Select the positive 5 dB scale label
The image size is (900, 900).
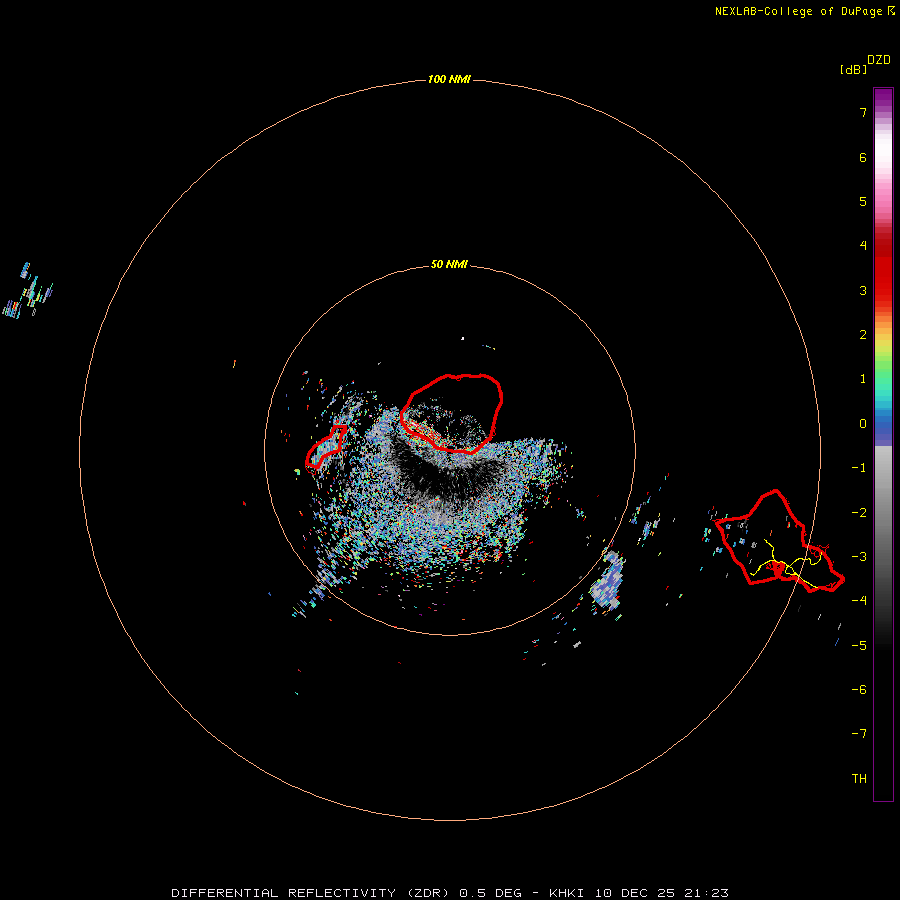tap(863, 201)
